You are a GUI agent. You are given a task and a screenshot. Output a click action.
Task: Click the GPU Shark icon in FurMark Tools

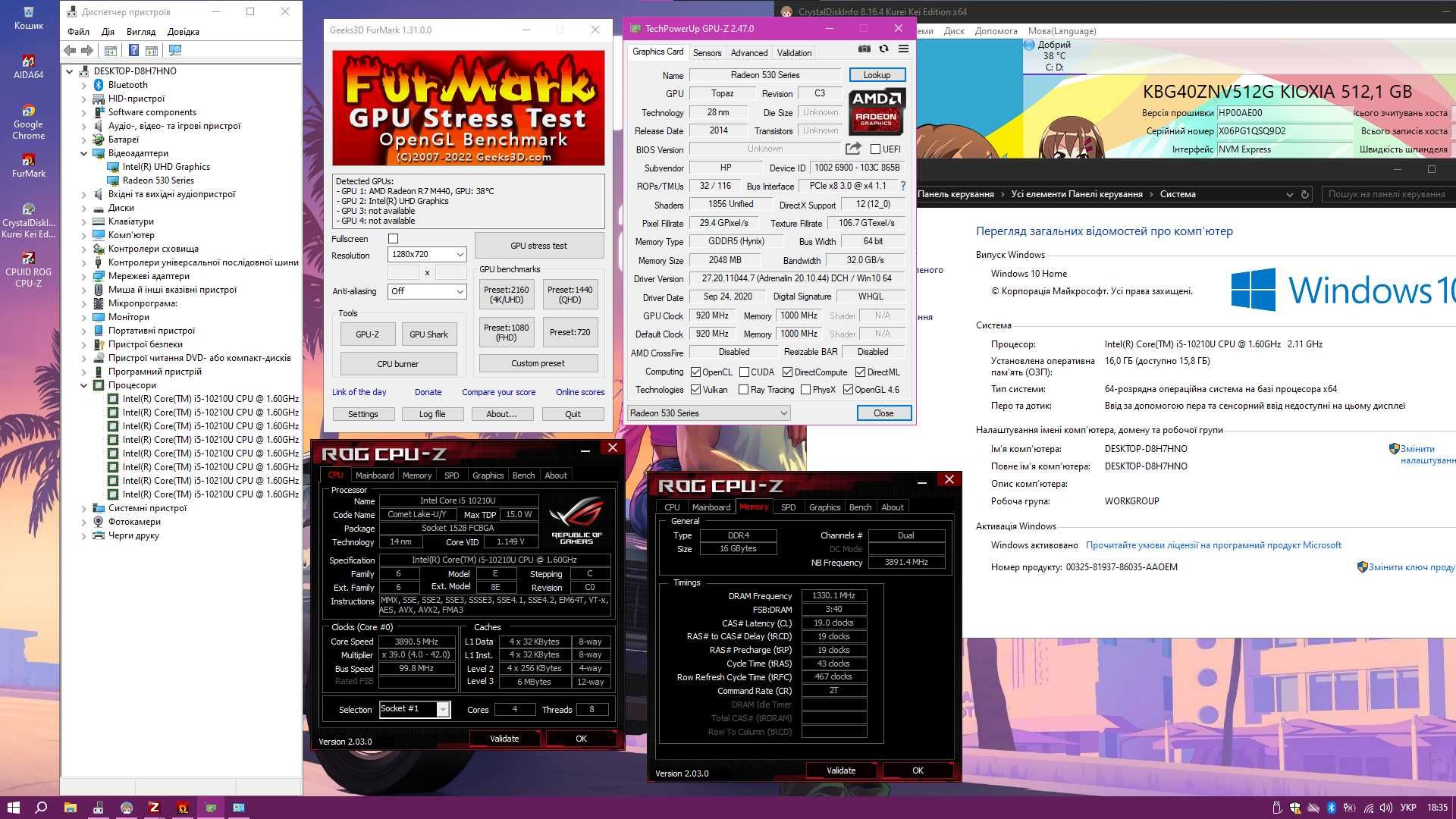tap(428, 334)
